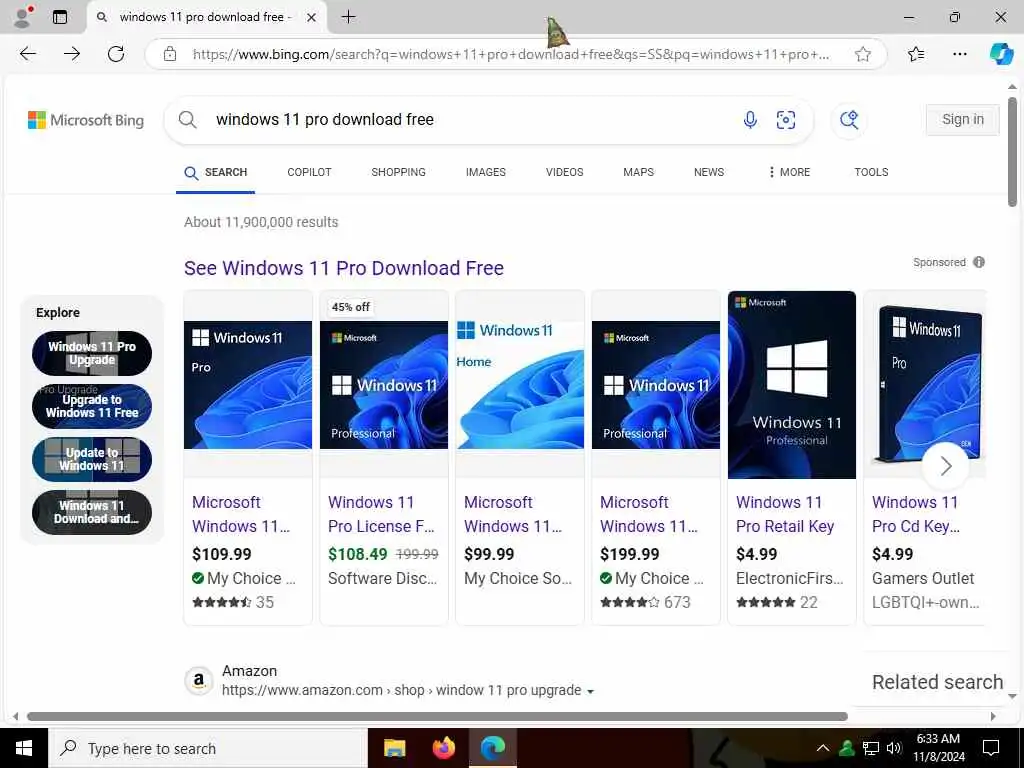Switch to the IMAGES tab
The image size is (1024, 768).
click(486, 172)
